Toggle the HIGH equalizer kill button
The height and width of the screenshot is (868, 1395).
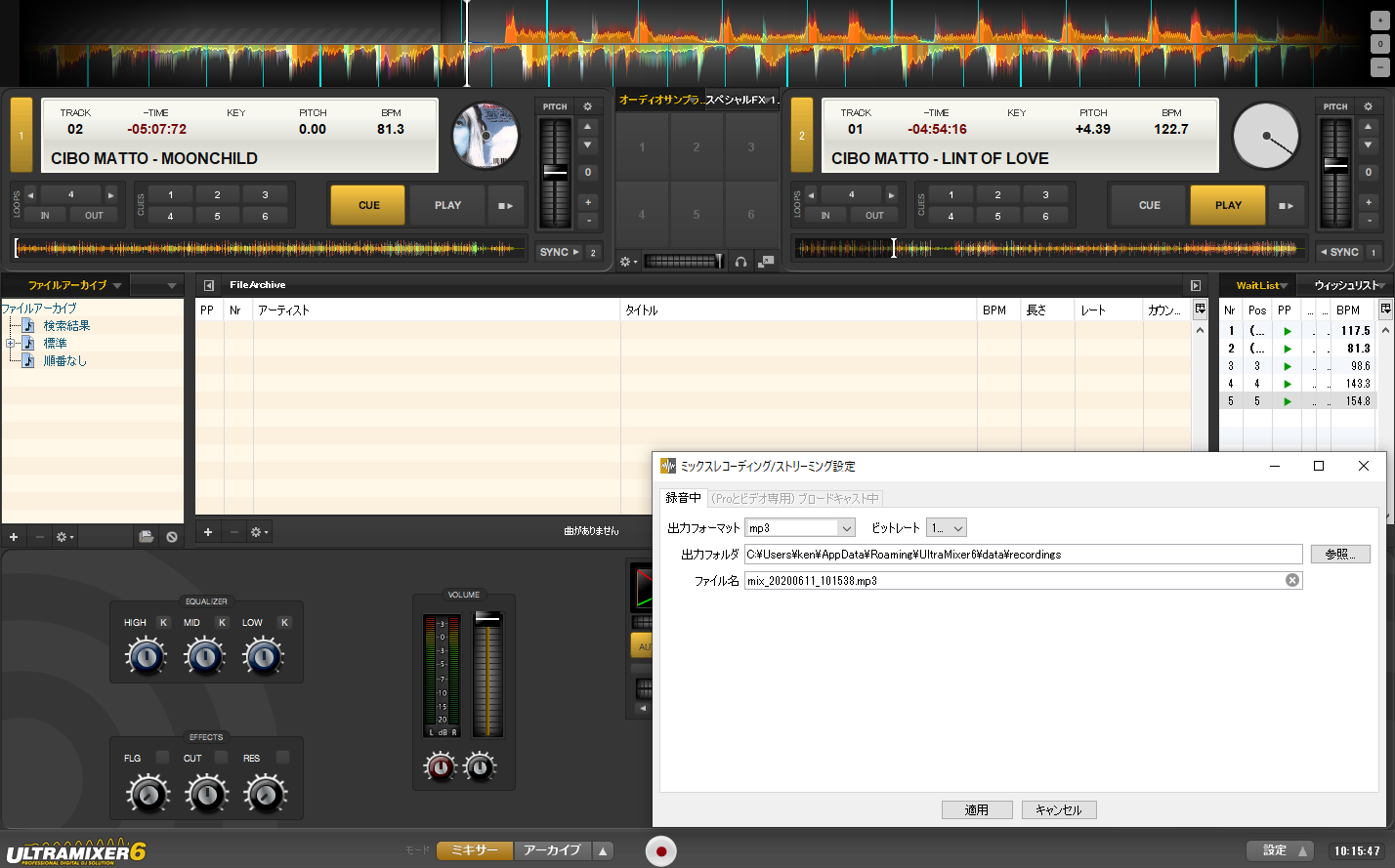pos(163,622)
